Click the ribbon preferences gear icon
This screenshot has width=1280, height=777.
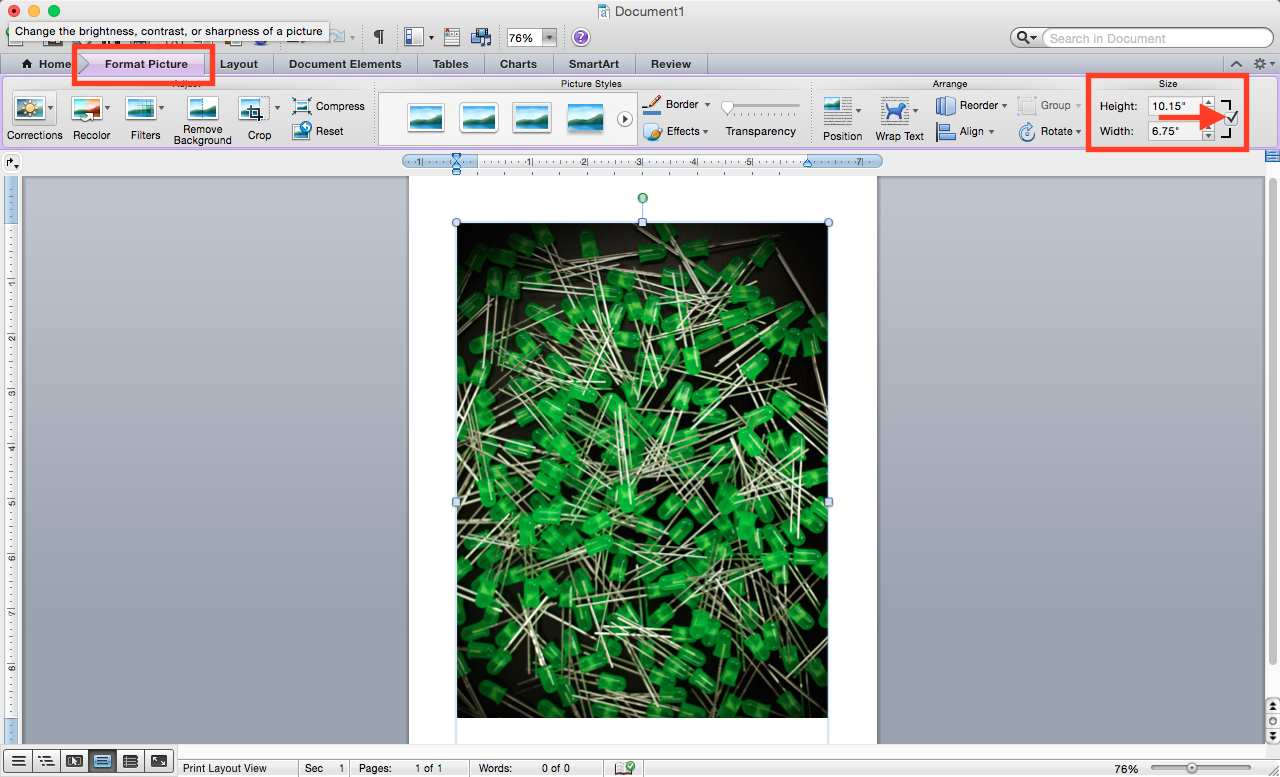click(1260, 64)
